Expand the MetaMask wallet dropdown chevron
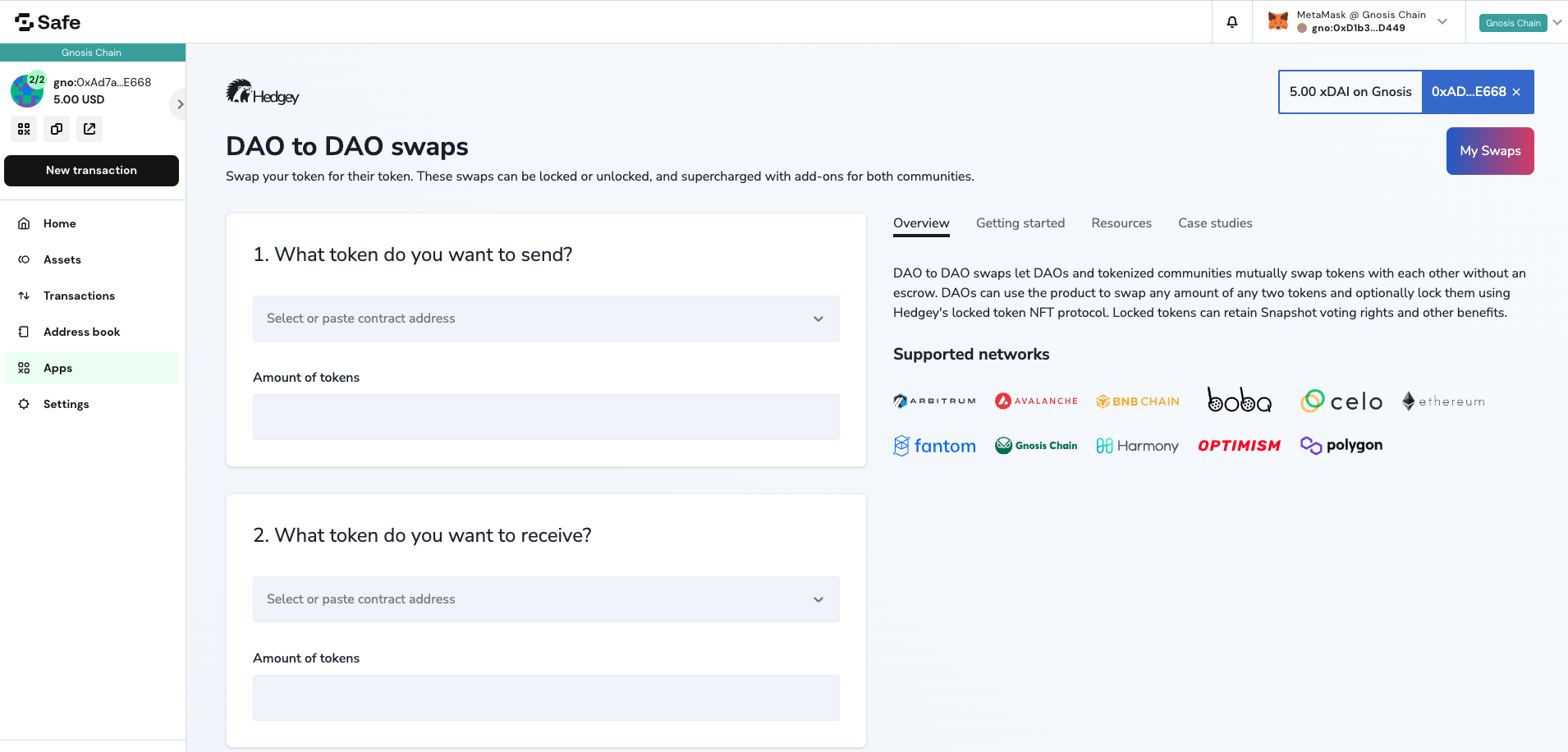This screenshot has width=1568, height=752. pyautogui.click(x=1442, y=21)
